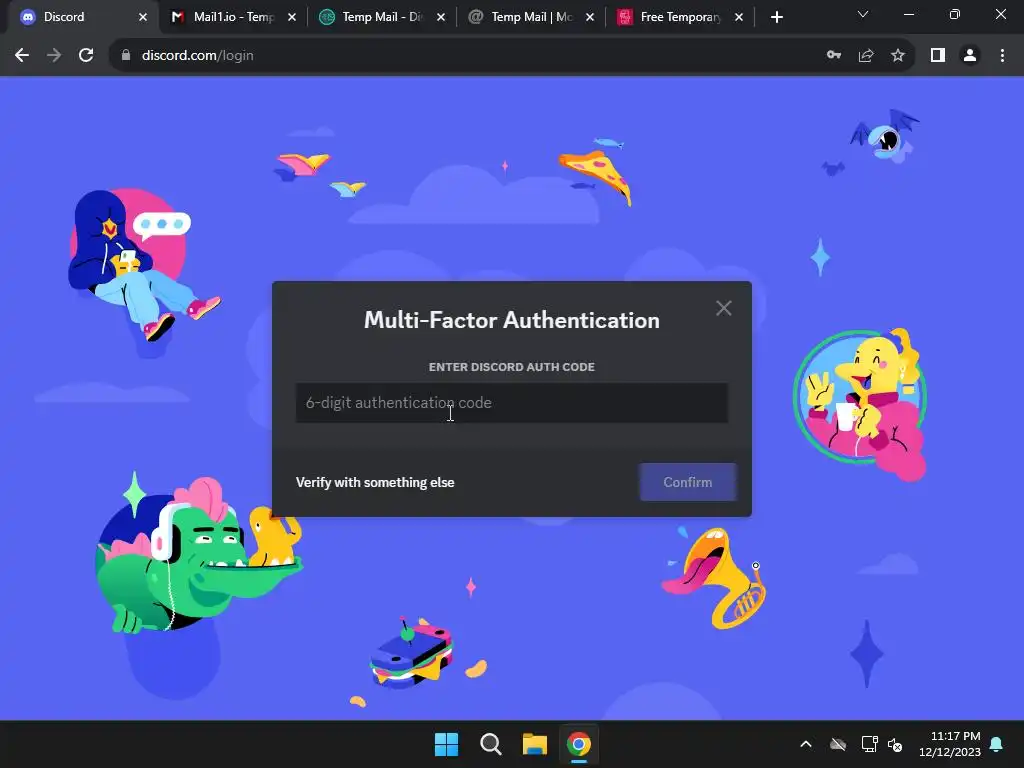Open the Windows Start menu
1024x768 pixels.
(447, 744)
